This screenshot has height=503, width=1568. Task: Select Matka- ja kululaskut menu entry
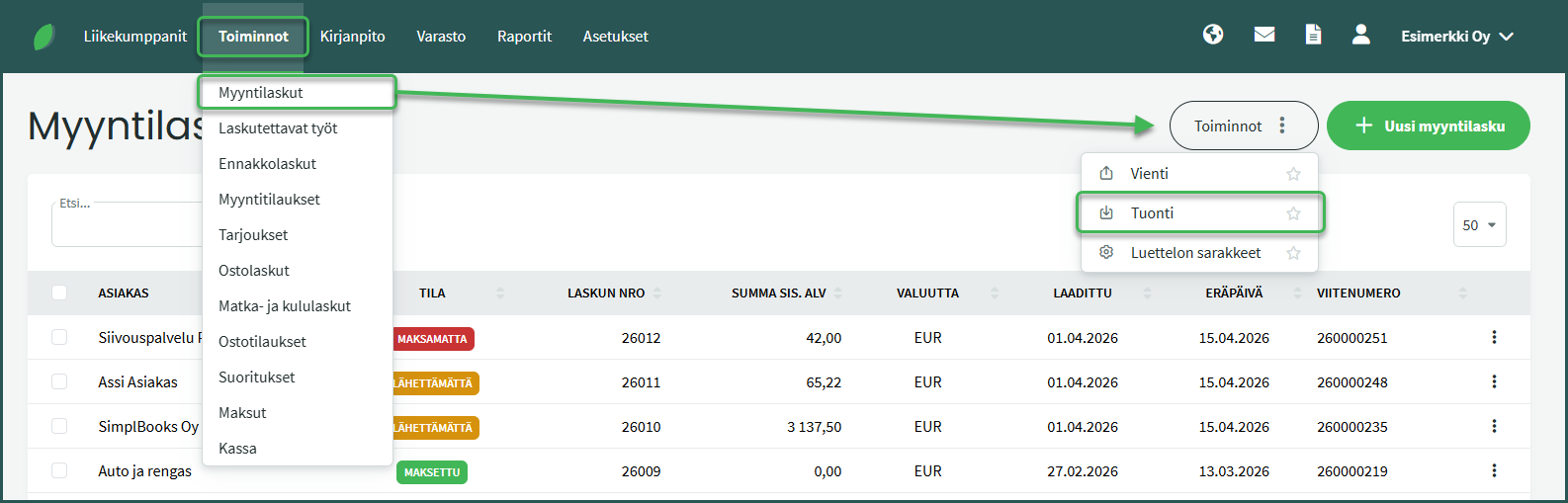pyautogui.click(x=297, y=306)
